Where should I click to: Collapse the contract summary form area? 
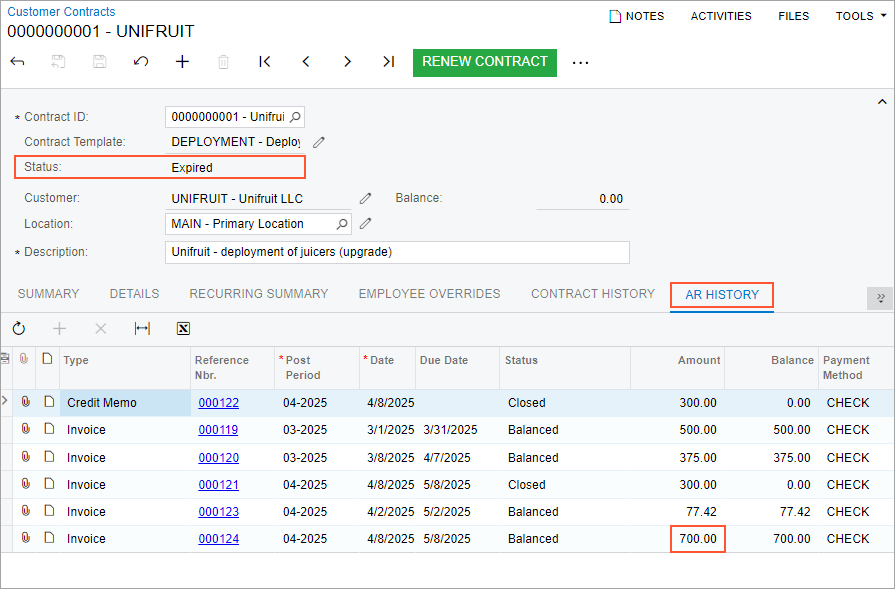pos(882,102)
